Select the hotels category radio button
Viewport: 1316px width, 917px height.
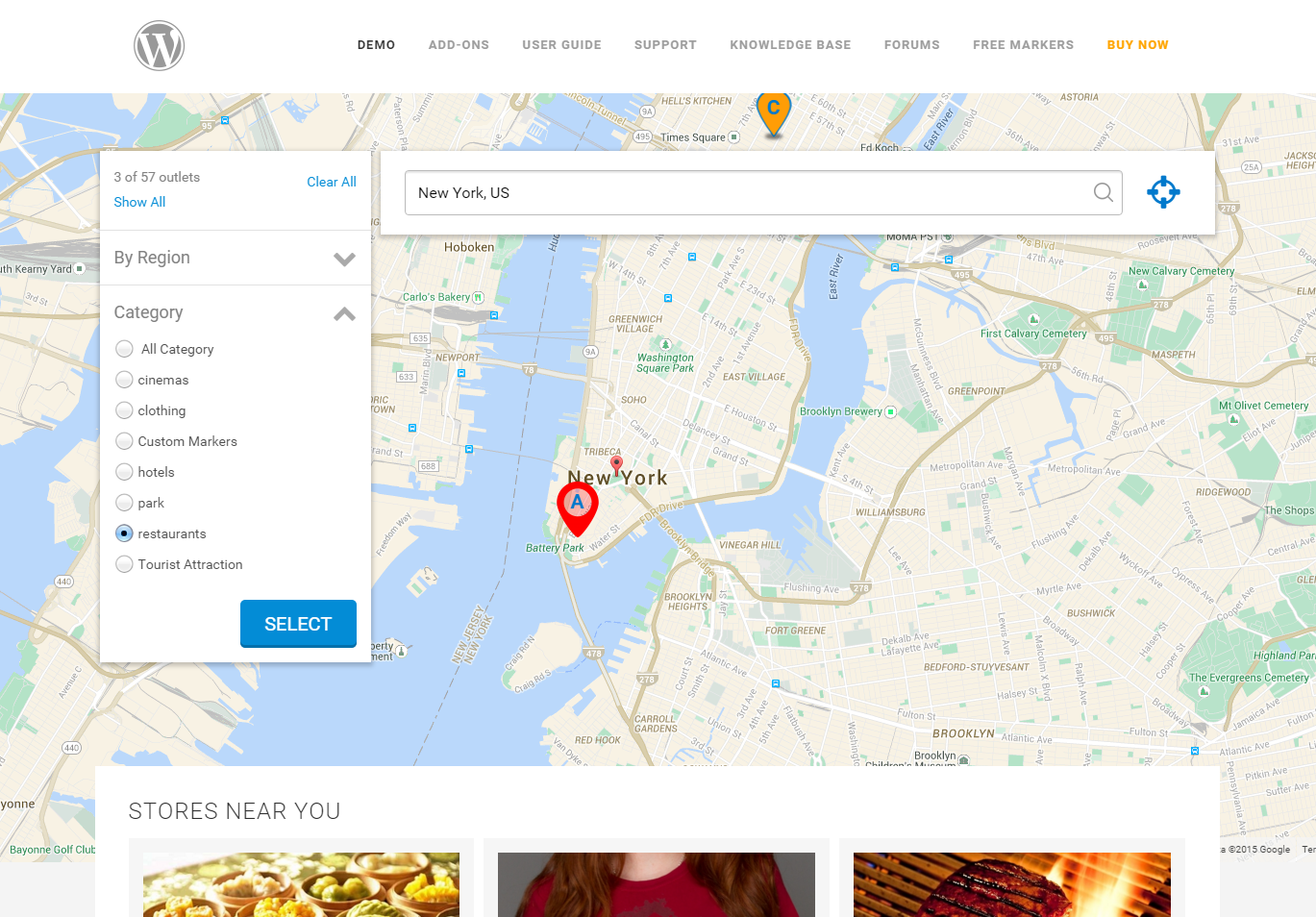click(124, 472)
